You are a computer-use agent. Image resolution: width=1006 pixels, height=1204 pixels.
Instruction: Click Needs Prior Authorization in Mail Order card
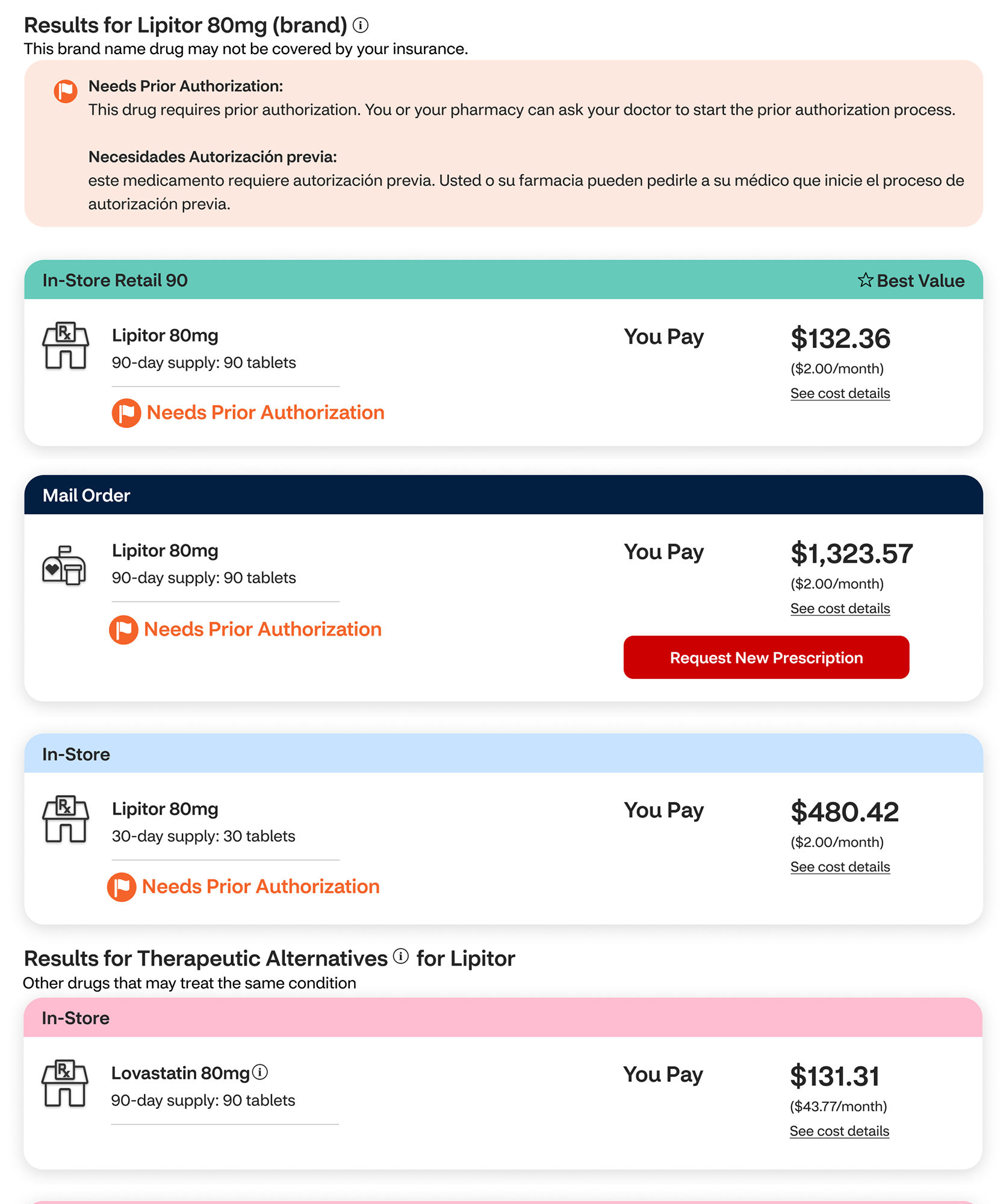pos(262,630)
